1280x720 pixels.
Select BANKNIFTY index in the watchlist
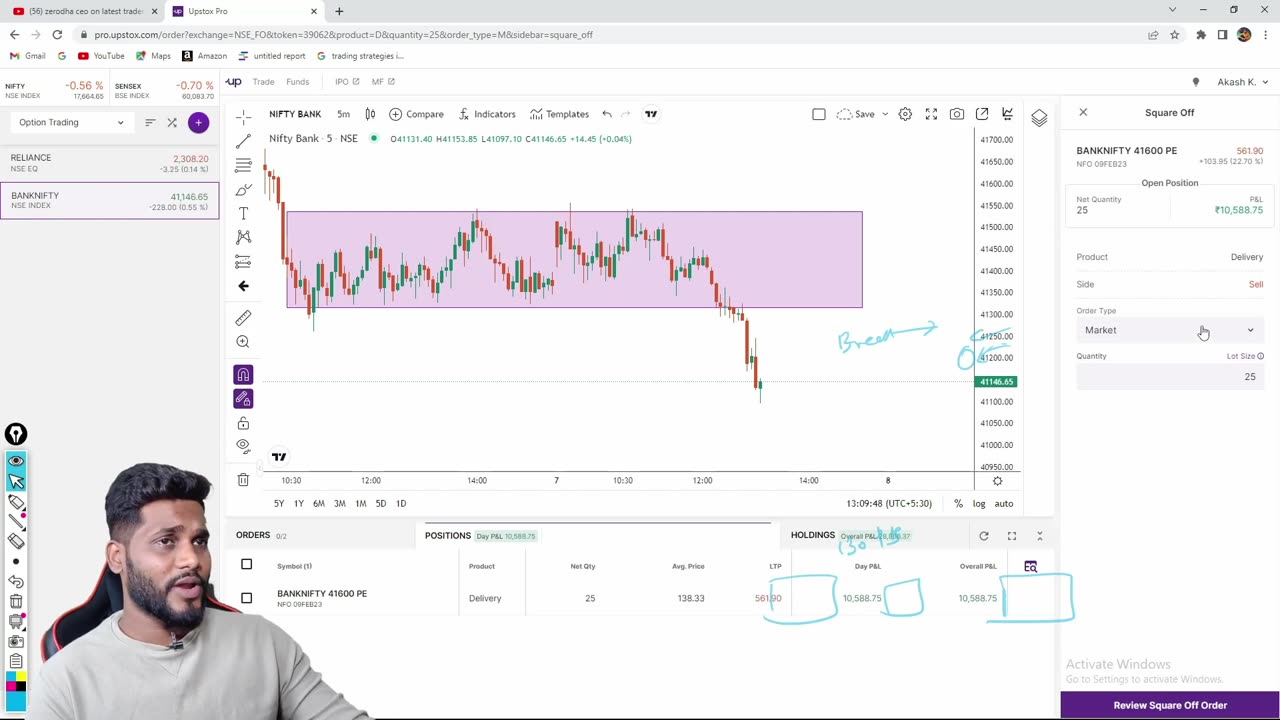(x=110, y=200)
